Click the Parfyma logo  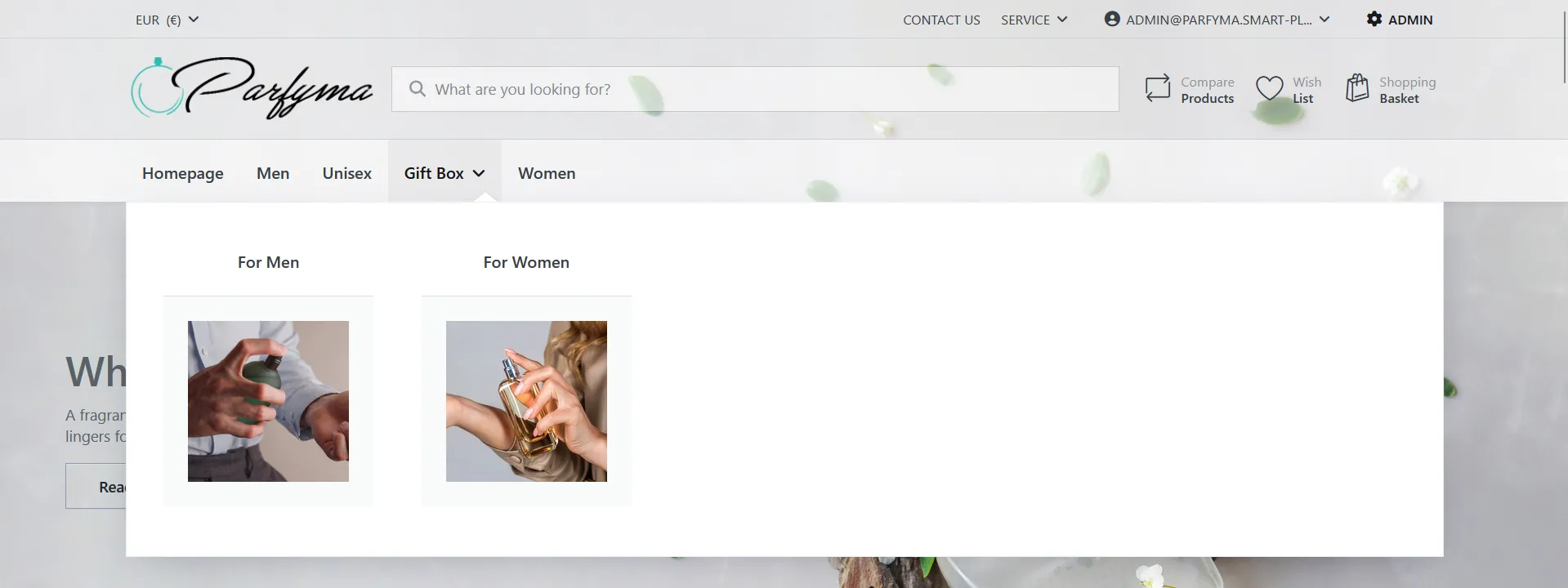click(x=252, y=88)
